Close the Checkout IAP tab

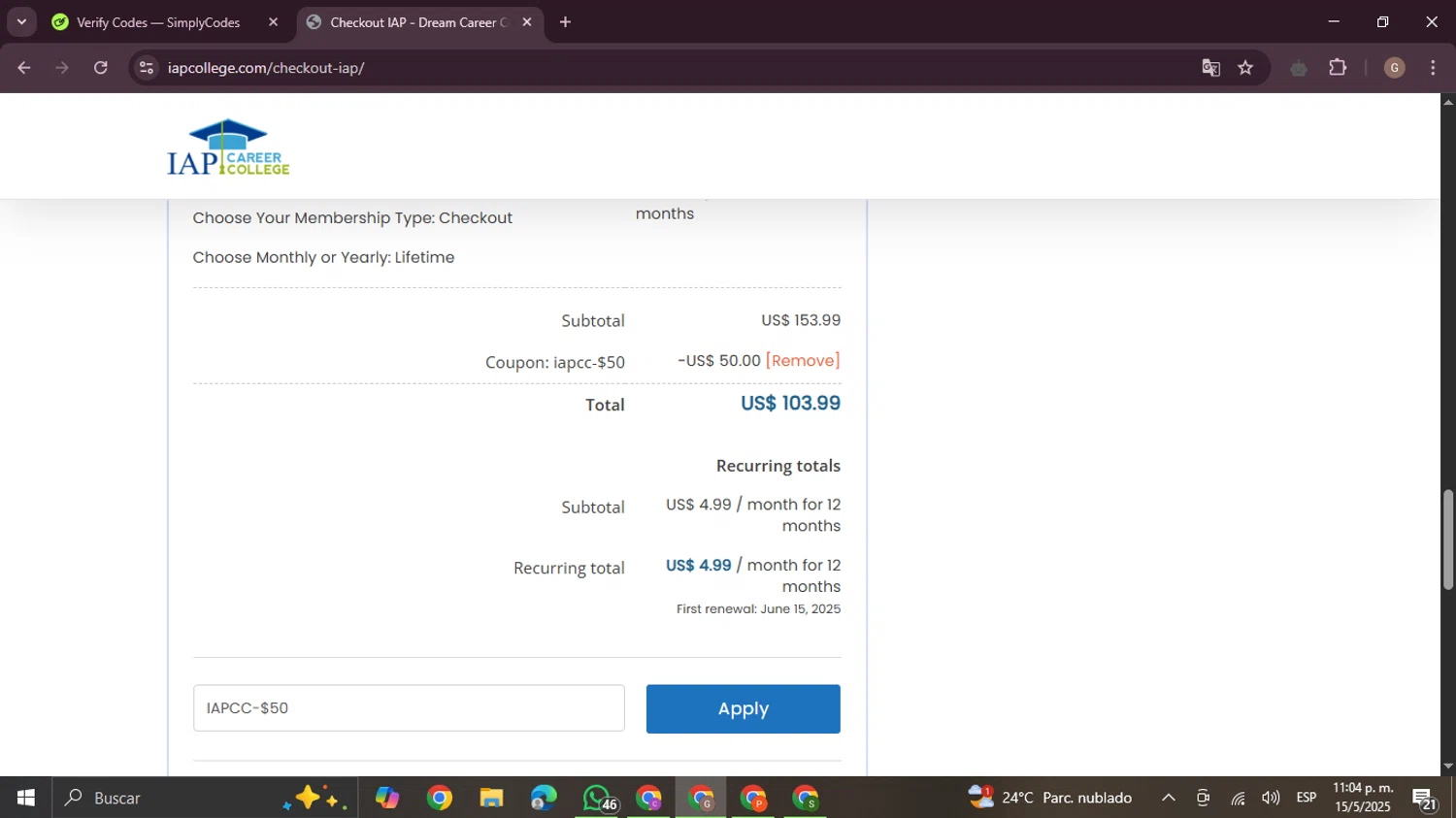point(527,22)
